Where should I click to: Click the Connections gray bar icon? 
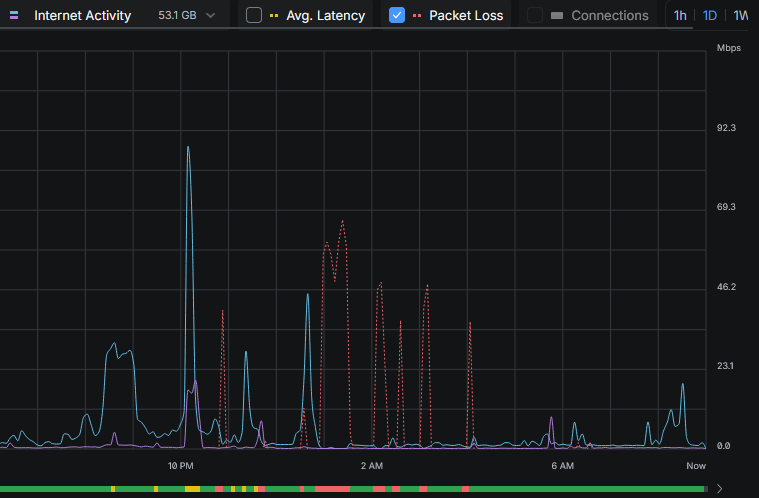(x=557, y=15)
